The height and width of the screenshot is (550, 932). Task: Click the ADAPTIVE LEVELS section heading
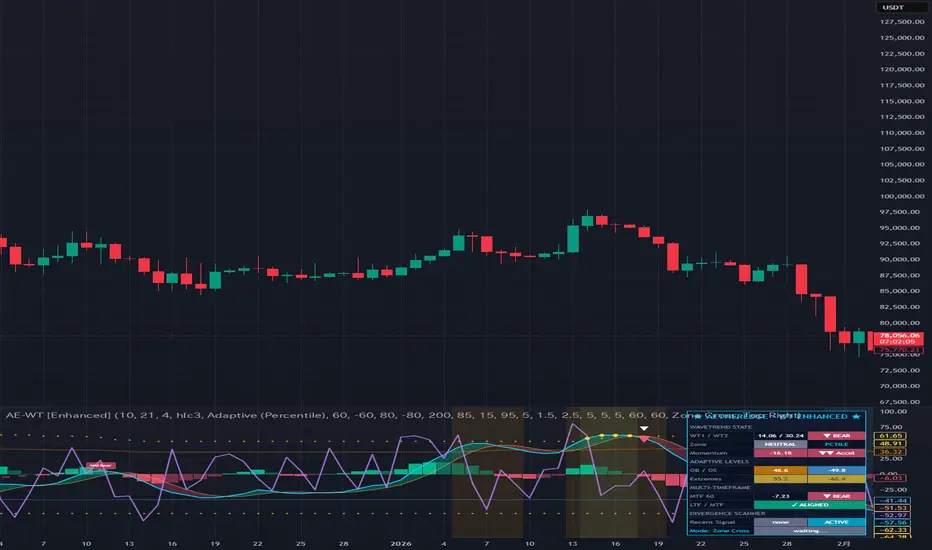click(719, 461)
